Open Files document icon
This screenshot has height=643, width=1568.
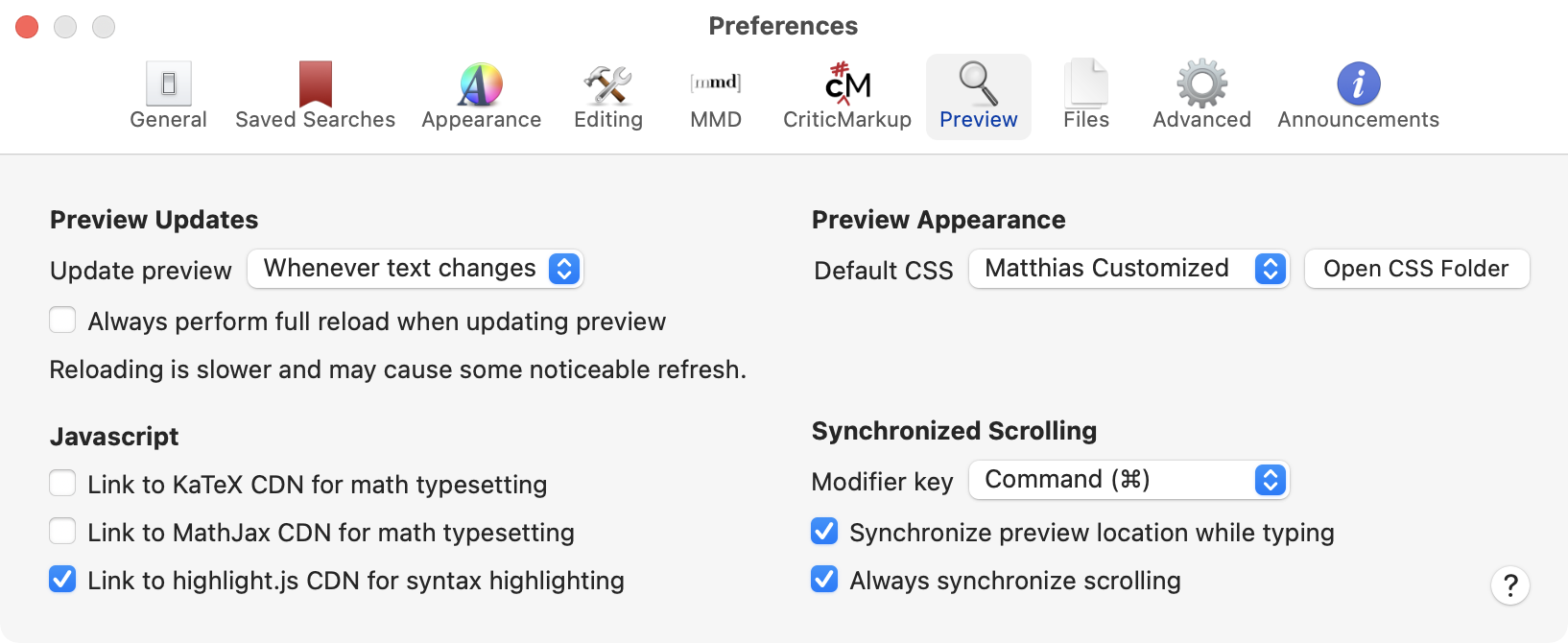[x=1086, y=84]
